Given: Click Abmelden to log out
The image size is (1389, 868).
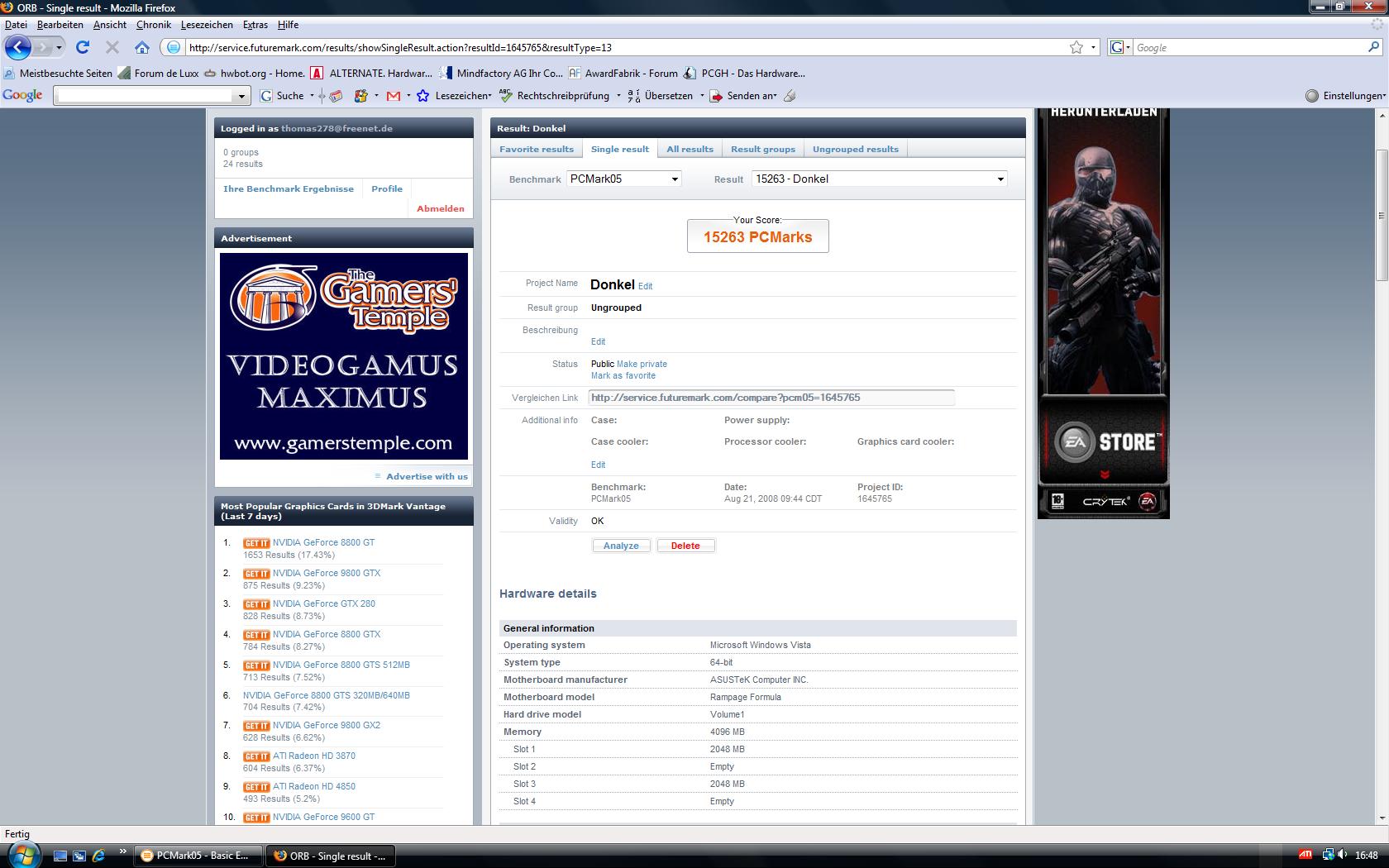Looking at the screenshot, I should click(x=441, y=208).
